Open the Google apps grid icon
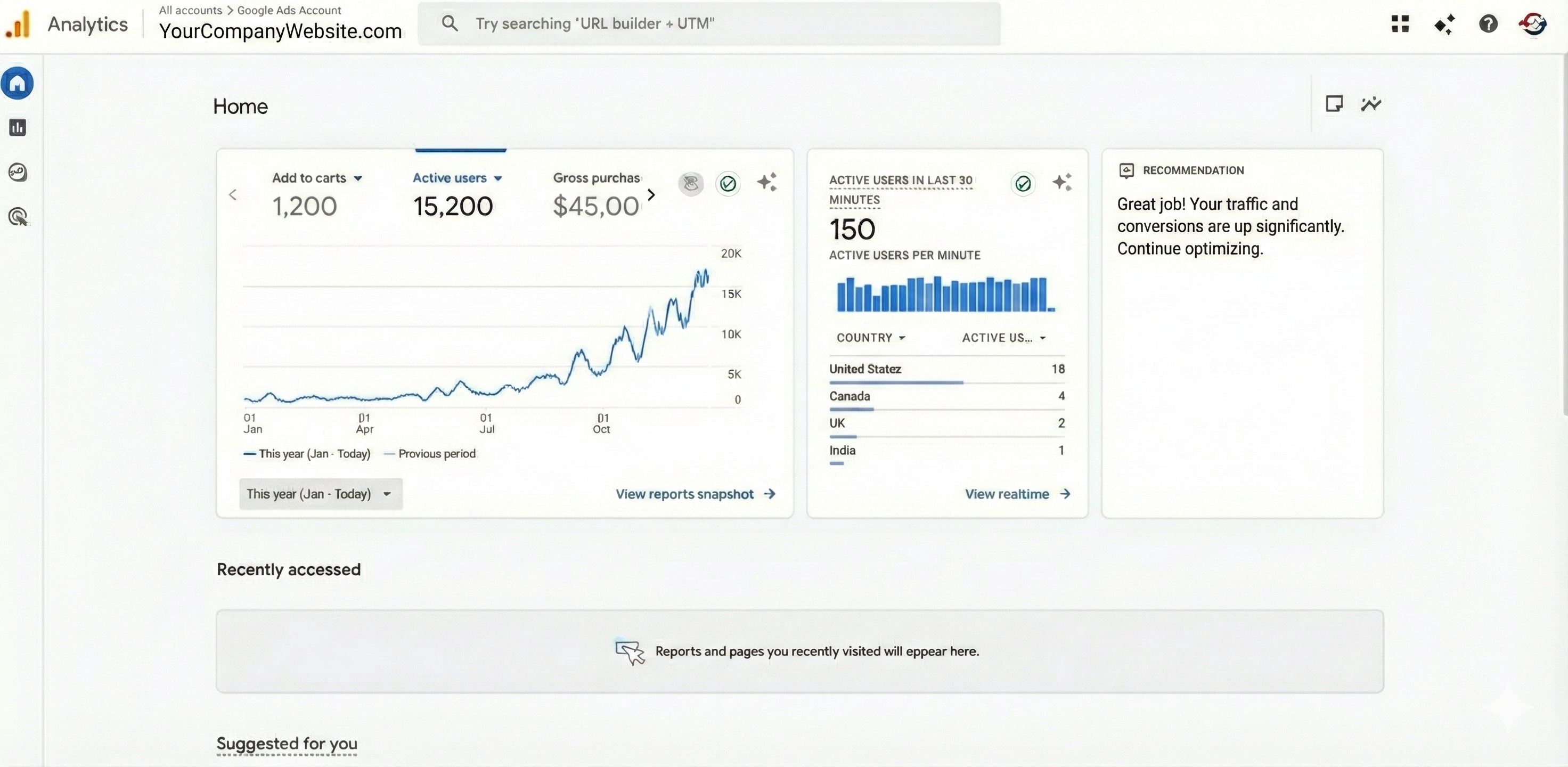 1400,24
